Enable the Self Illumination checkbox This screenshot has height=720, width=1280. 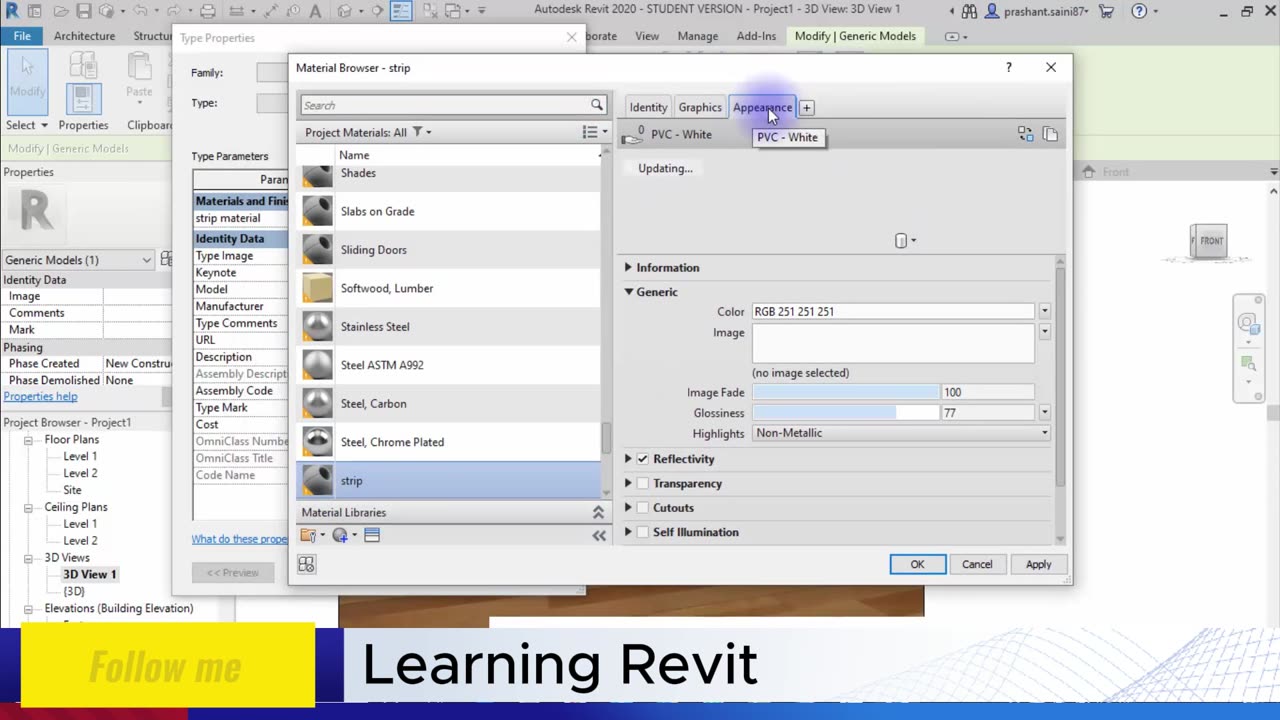pos(642,532)
